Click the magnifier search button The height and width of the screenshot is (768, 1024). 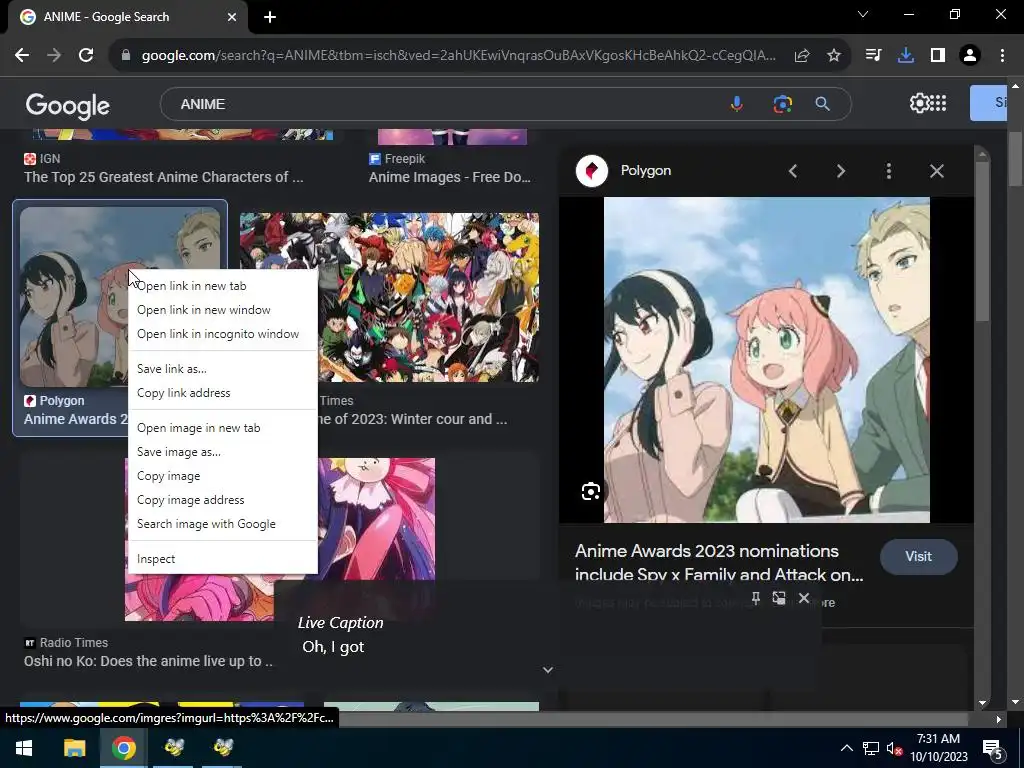822,104
